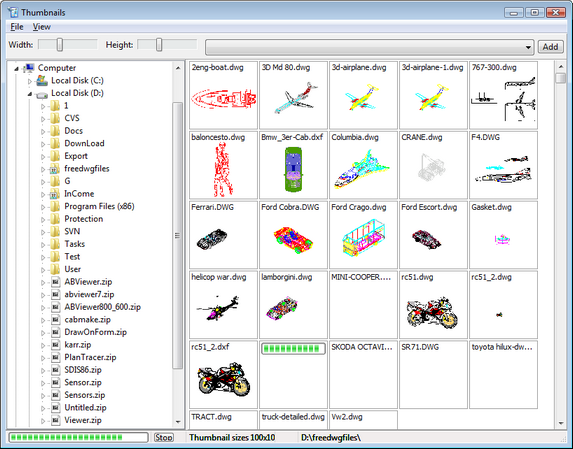The width and height of the screenshot is (573, 449).
Task: Select the 2eng-boat.dwg thumbnail
Action: pyautogui.click(x=223, y=95)
